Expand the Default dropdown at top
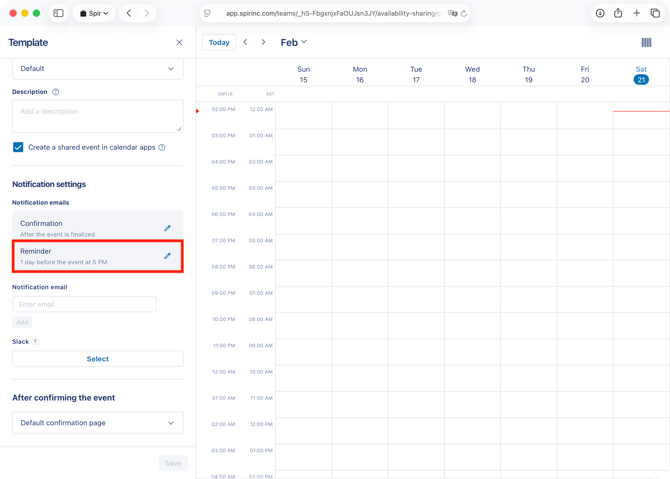 point(97,69)
